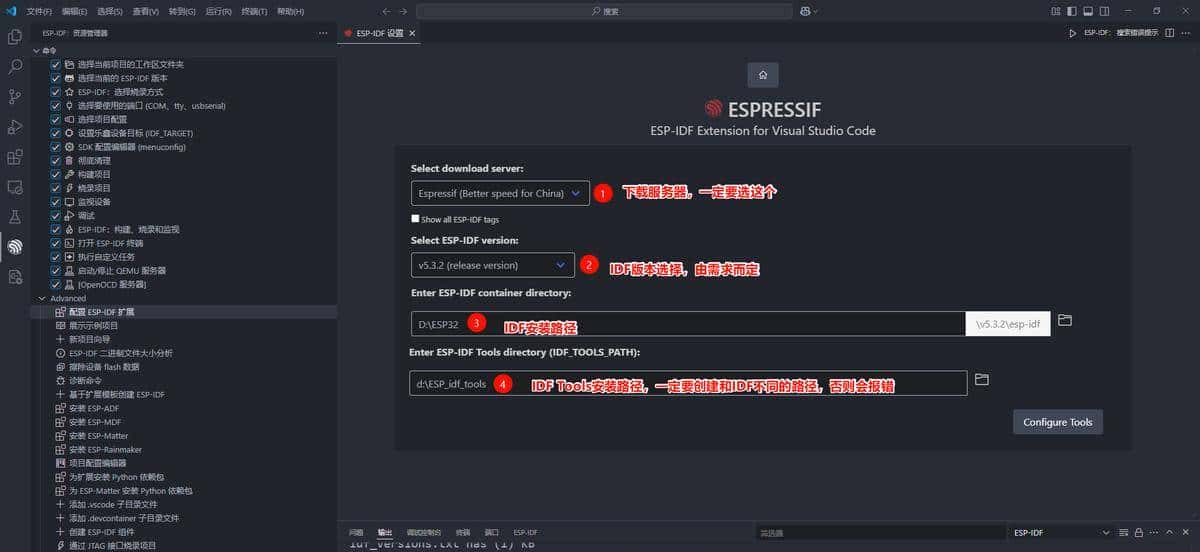Close the ESP-IDF 设置 tab
This screenshot has width=1200, height=552.
[412, 33]
